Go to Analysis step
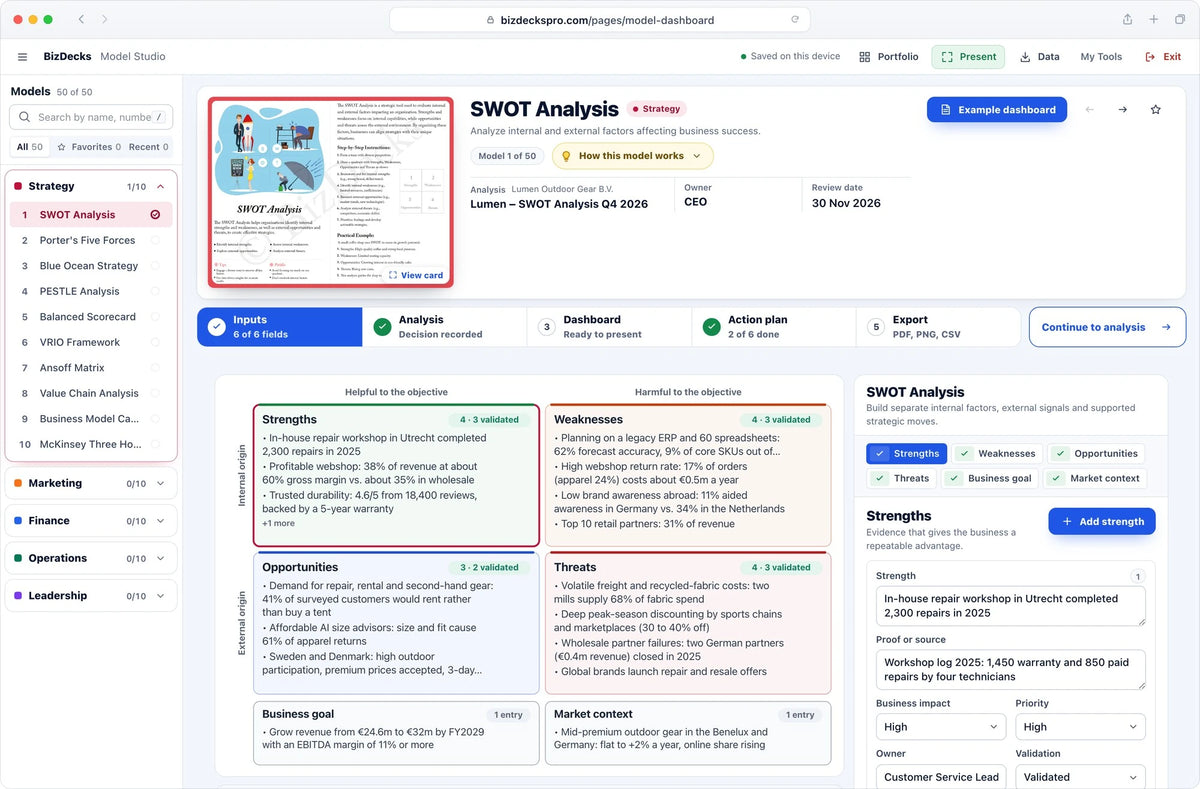Screen dimensions: 1200x789 coord(445,327)
